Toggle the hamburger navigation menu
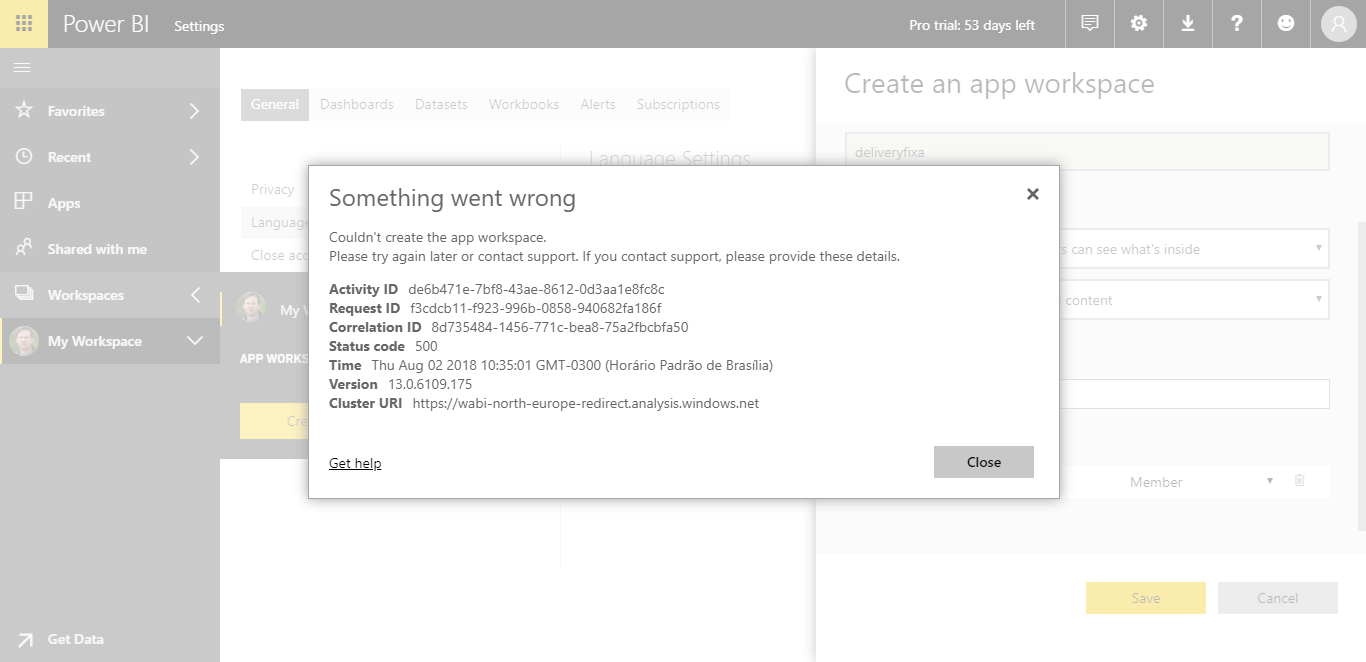The image size is (1366, 662). point(22,67)
